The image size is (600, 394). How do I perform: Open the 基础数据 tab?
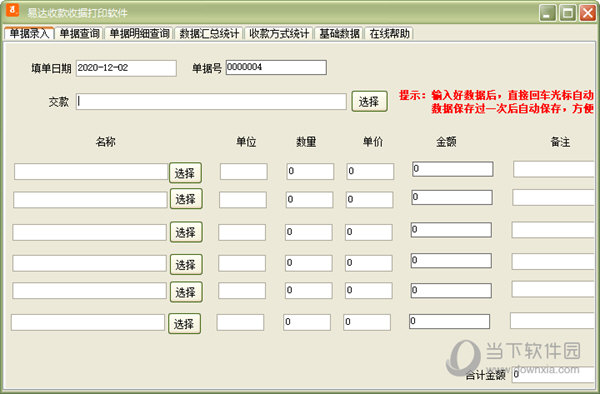pyautogui.click(x=339, y=33)
